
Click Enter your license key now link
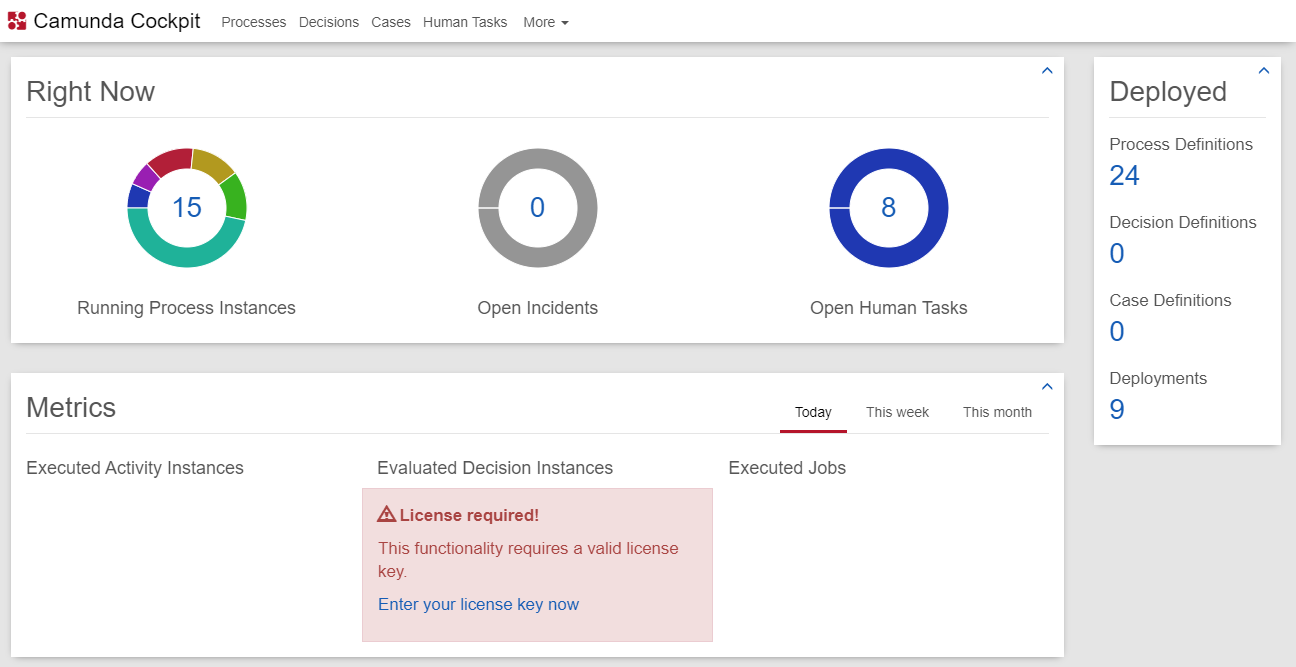coord(478,604)
